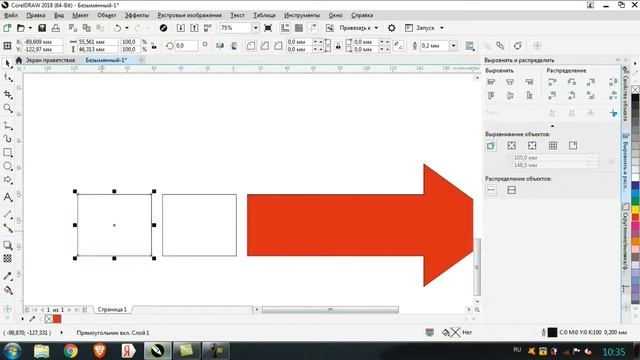Toggle align to Page Edge
This screenshot has height=360, width=640.
511,146
